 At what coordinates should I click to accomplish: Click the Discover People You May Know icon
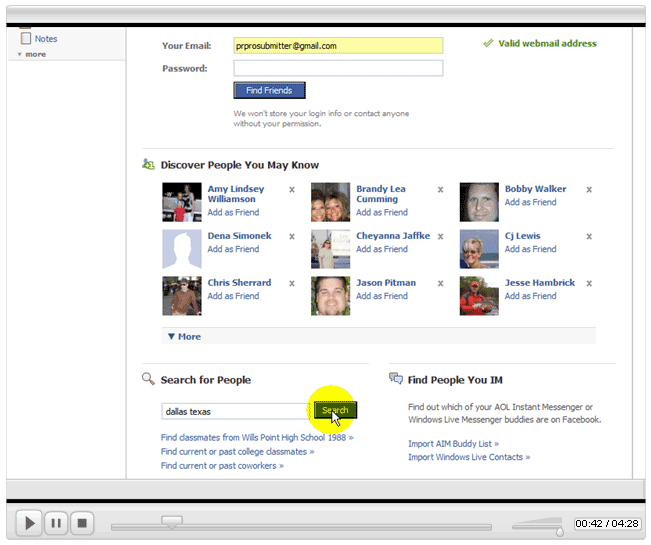coord(148,164)
